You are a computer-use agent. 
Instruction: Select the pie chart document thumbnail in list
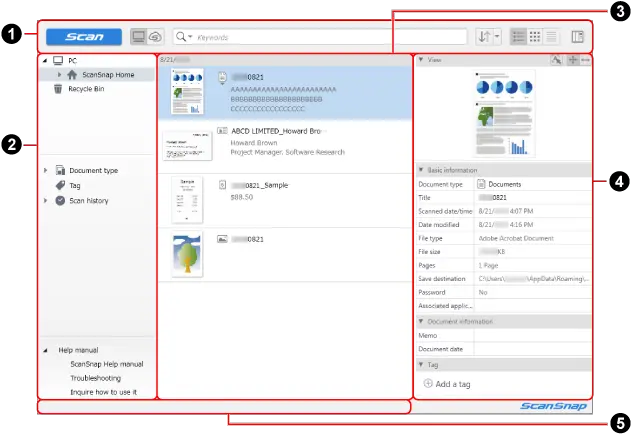click(187, 91)
